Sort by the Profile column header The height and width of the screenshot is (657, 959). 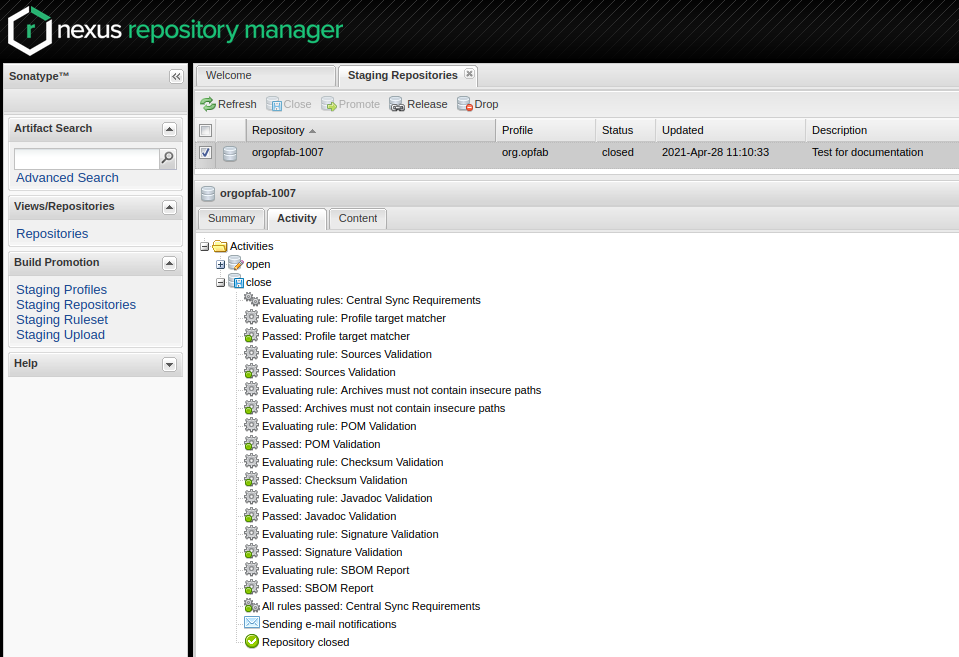click(546, 130)
